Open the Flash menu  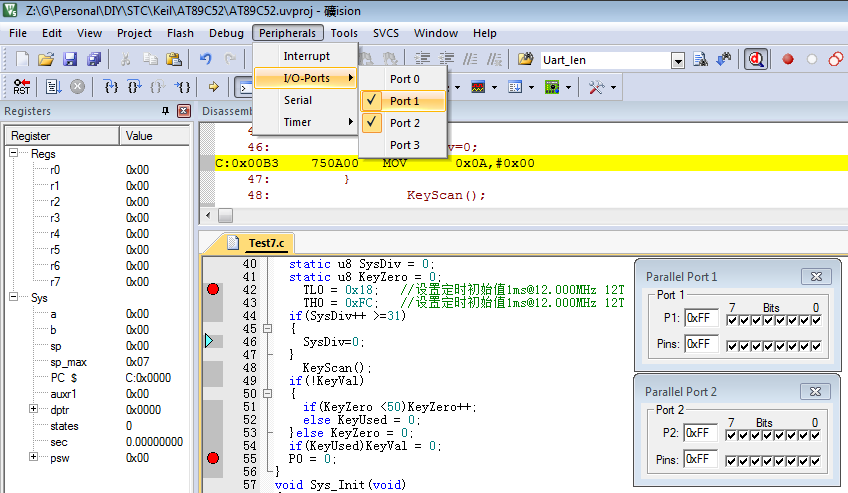point(180,33)
